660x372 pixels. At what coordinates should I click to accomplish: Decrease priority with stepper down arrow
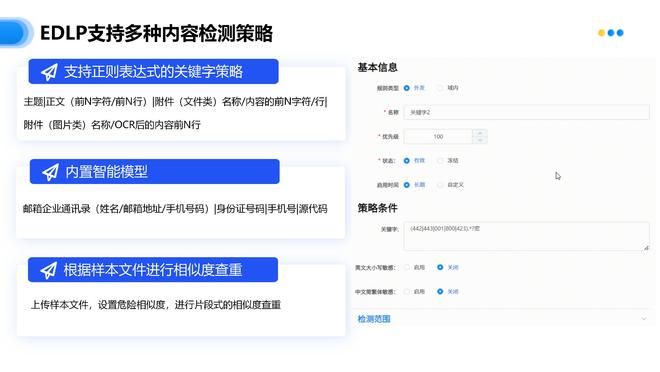point(479,140)
